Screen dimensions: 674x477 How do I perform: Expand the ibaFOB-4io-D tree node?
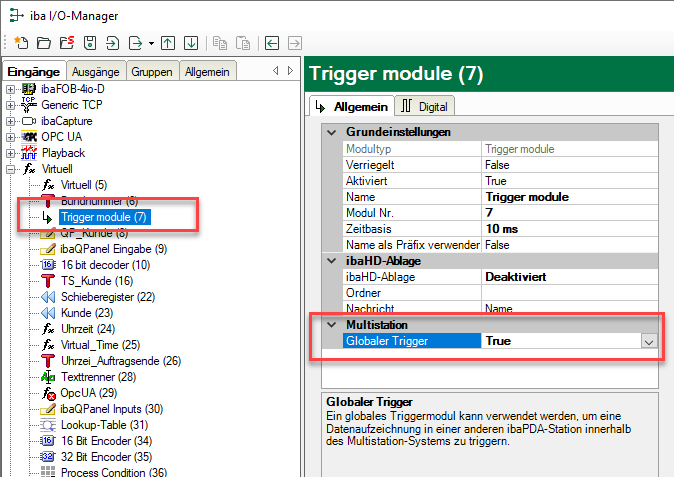pyautogui.click(x=11, y=89)
